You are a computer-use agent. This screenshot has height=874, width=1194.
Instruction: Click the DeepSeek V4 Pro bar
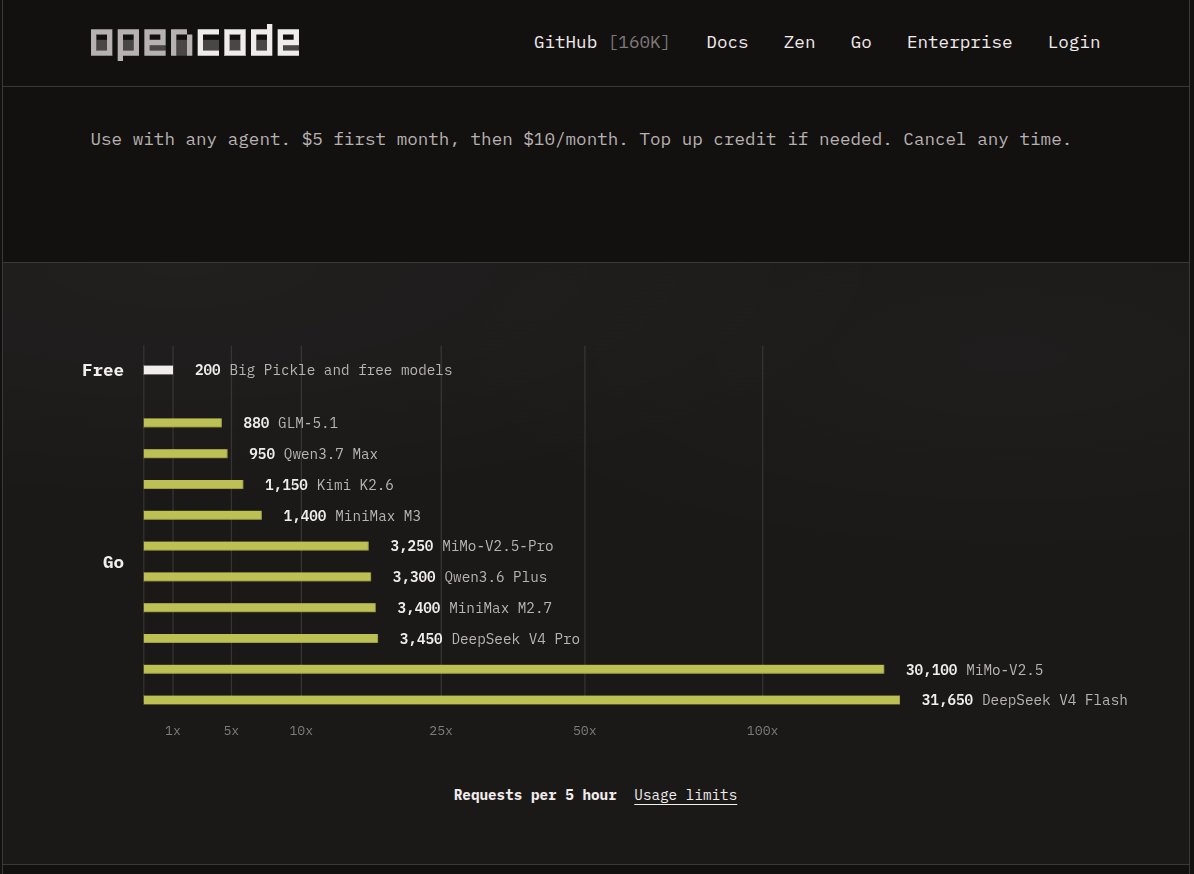pos(261,639)
